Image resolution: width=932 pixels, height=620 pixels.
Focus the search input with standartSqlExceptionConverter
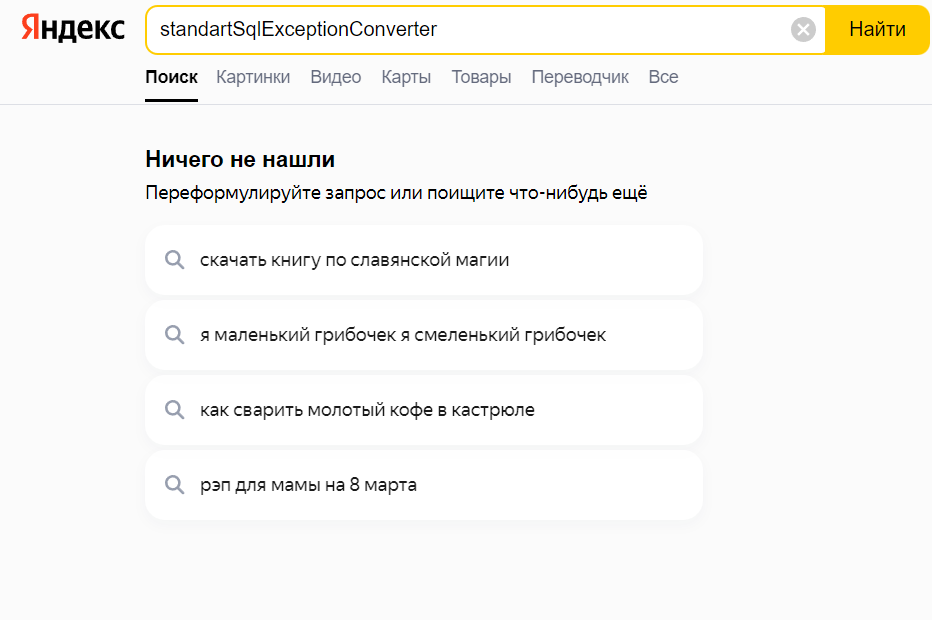coord(470,29)
